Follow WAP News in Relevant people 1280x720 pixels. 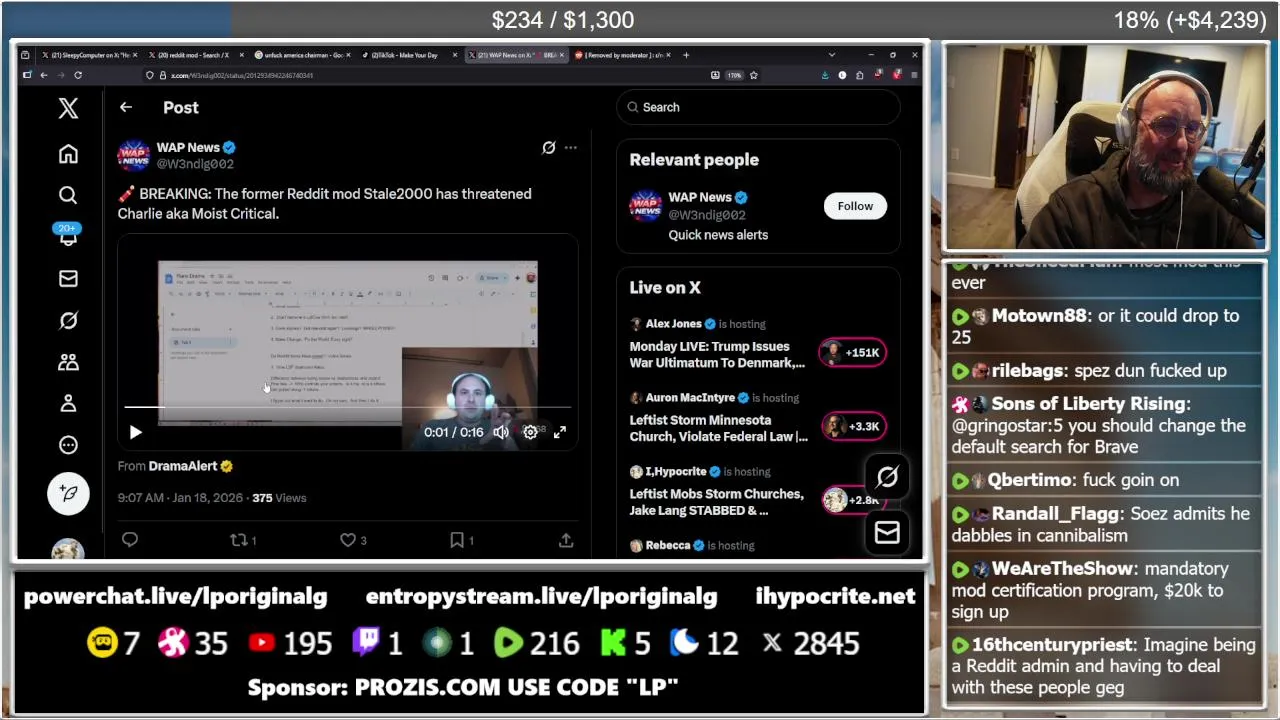point(855,206)
